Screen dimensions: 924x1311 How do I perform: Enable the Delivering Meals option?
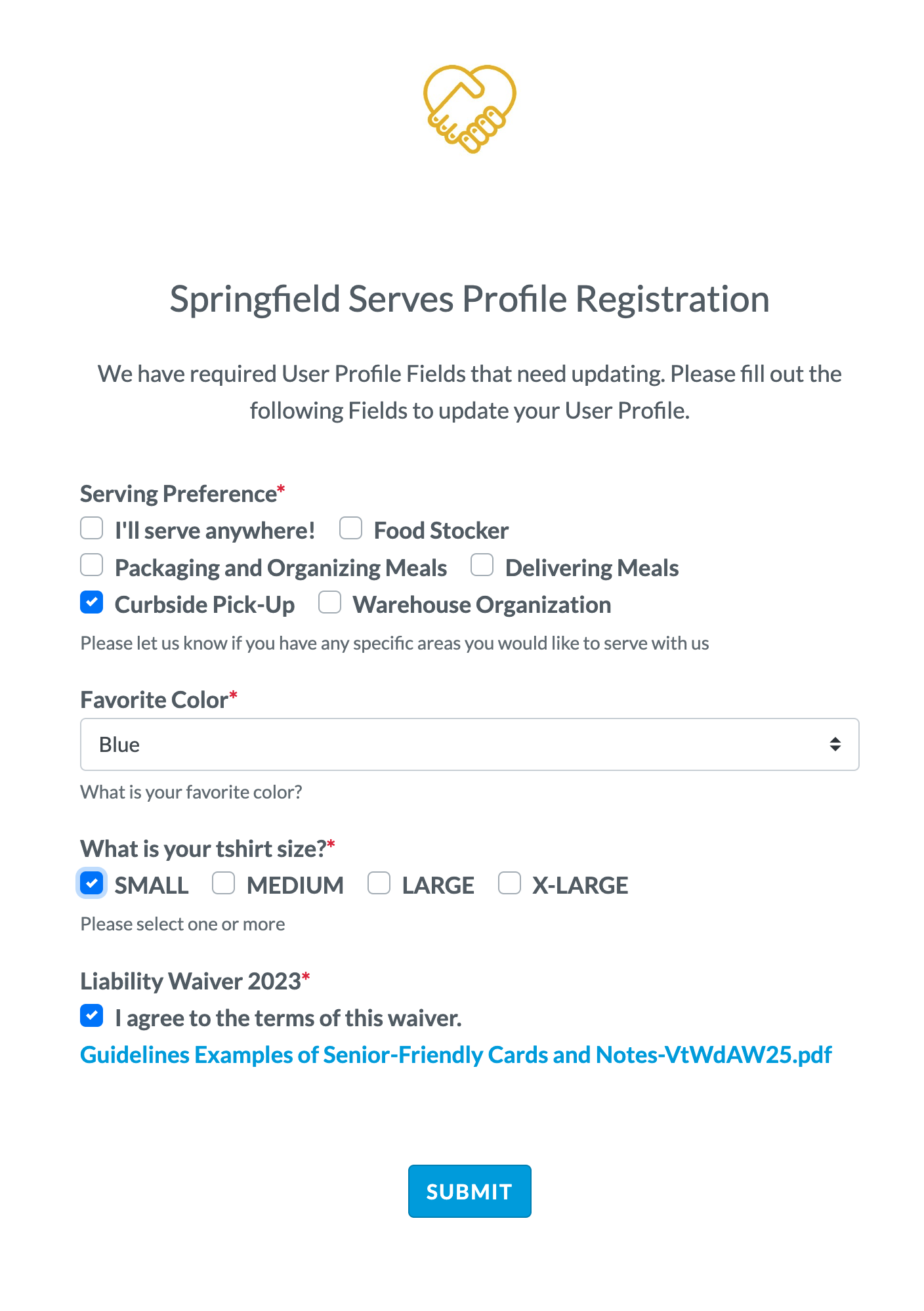tap(482, 565)
